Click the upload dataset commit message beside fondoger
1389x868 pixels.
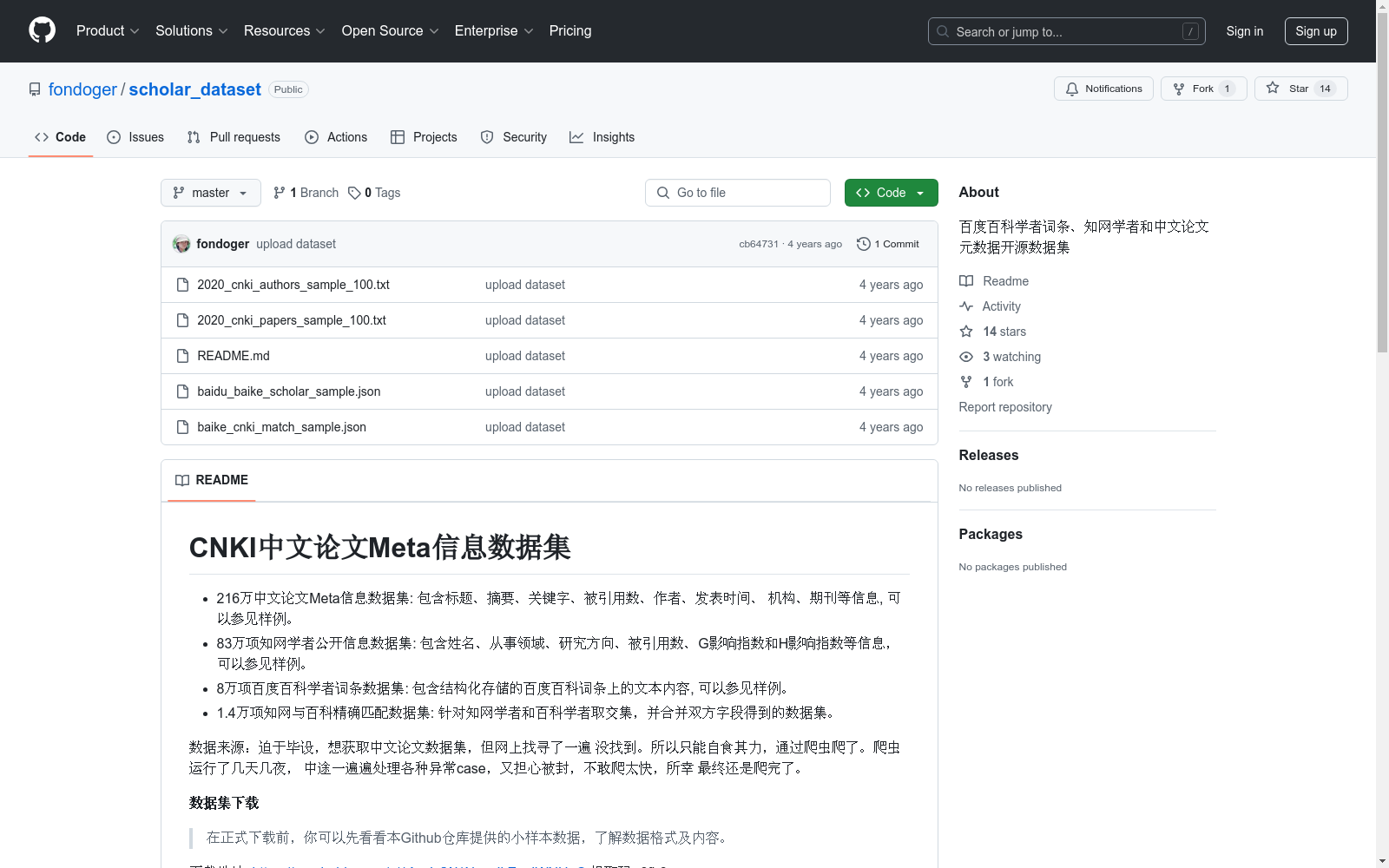coord(296,244)
